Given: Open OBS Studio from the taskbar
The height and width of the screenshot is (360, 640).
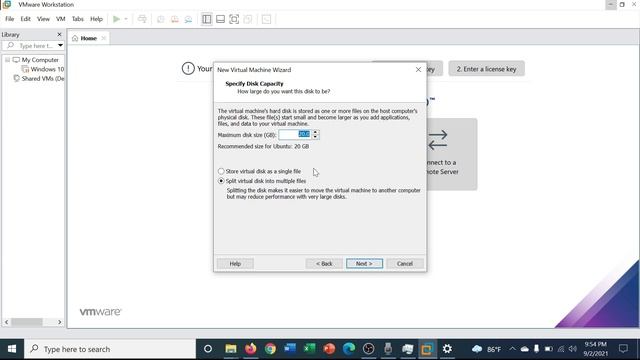Looking at the screenshot, I should coord(368,349).
